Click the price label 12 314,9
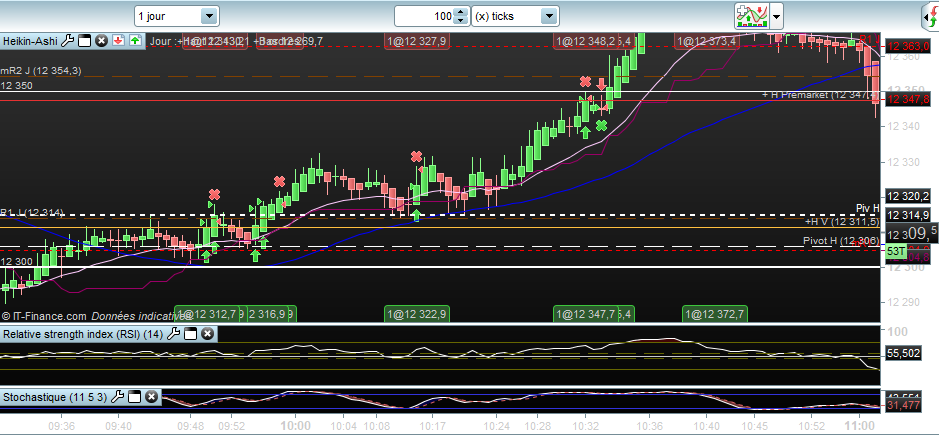939x435 pixels. pos(908,215)
